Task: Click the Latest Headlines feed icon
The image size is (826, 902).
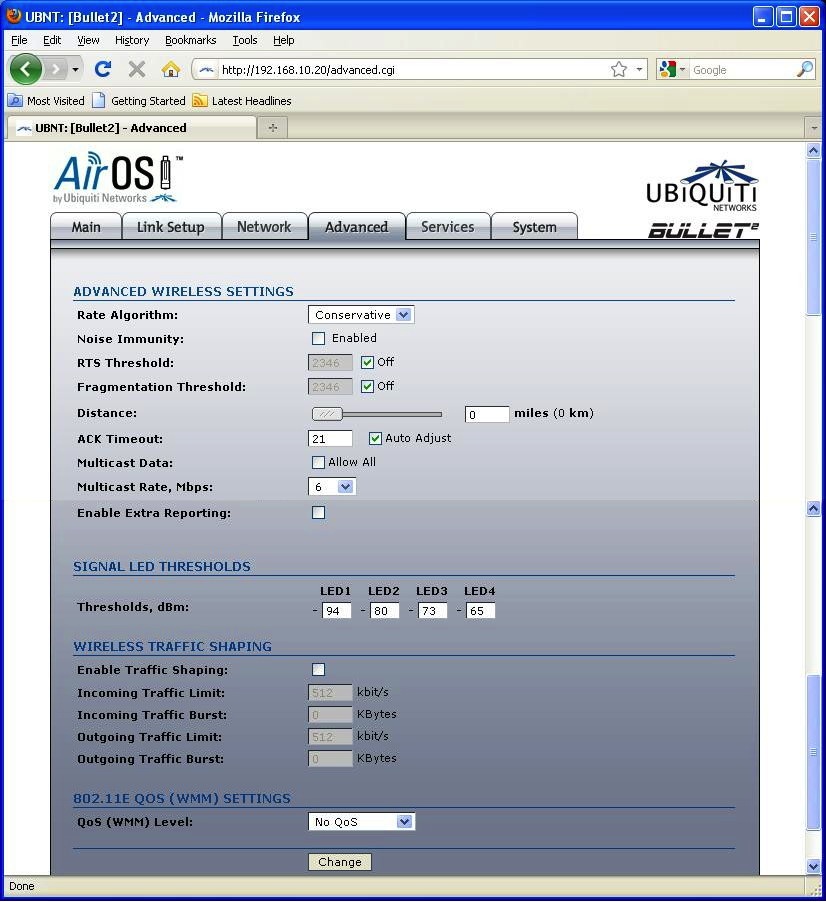Action: (x=200, y=101)
